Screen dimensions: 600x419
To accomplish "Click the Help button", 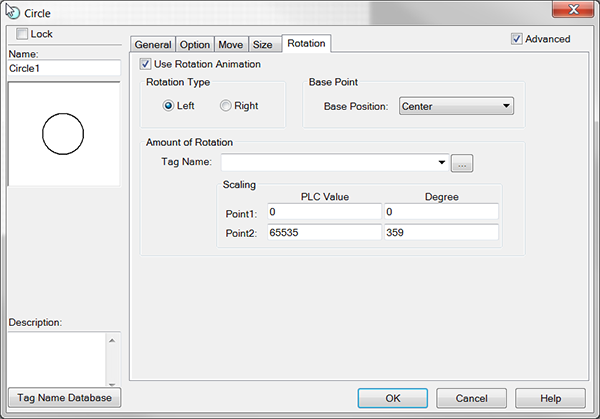I will point(550,398).
